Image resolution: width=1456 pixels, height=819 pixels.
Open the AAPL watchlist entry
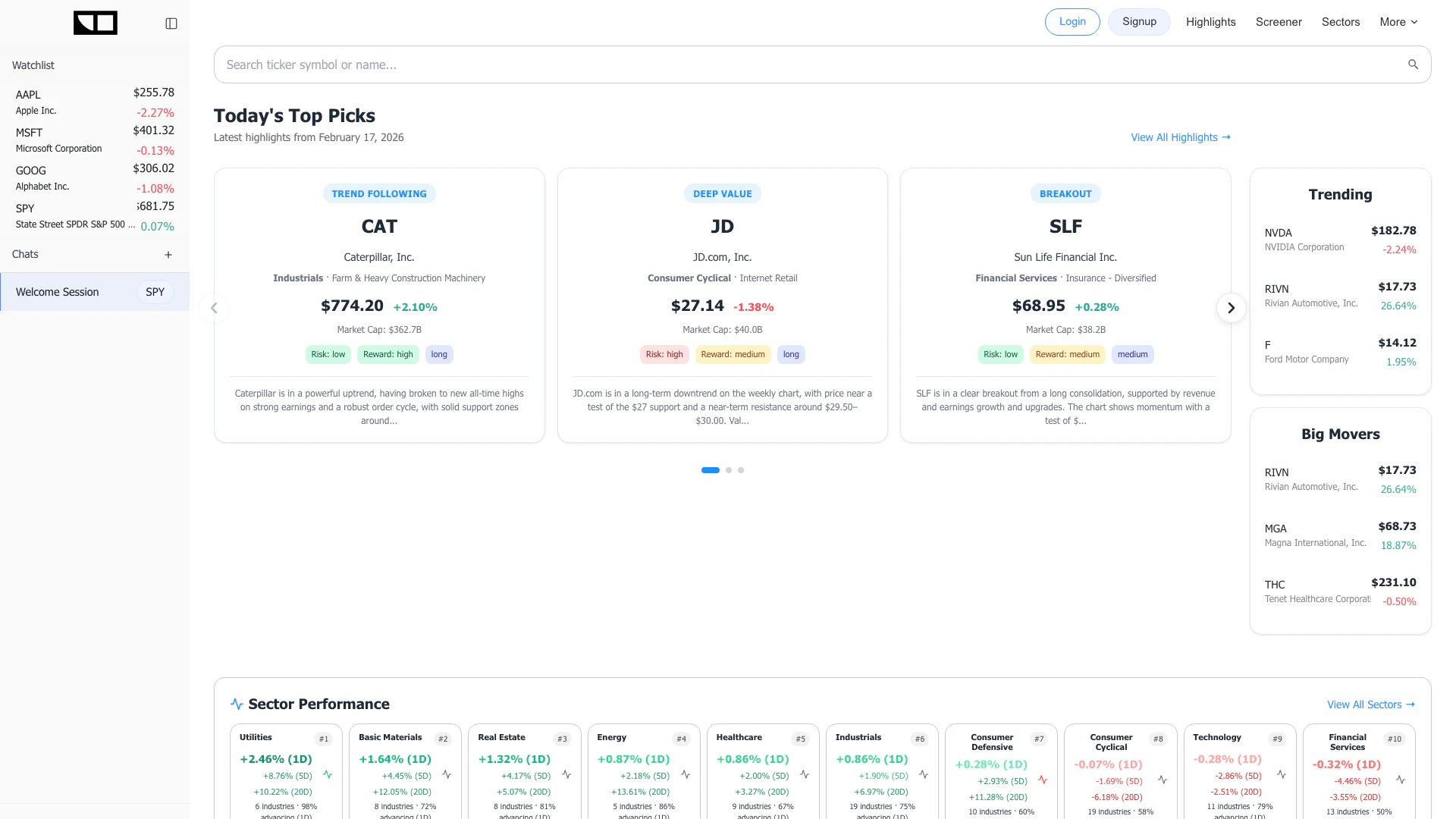tap(95, 102)
